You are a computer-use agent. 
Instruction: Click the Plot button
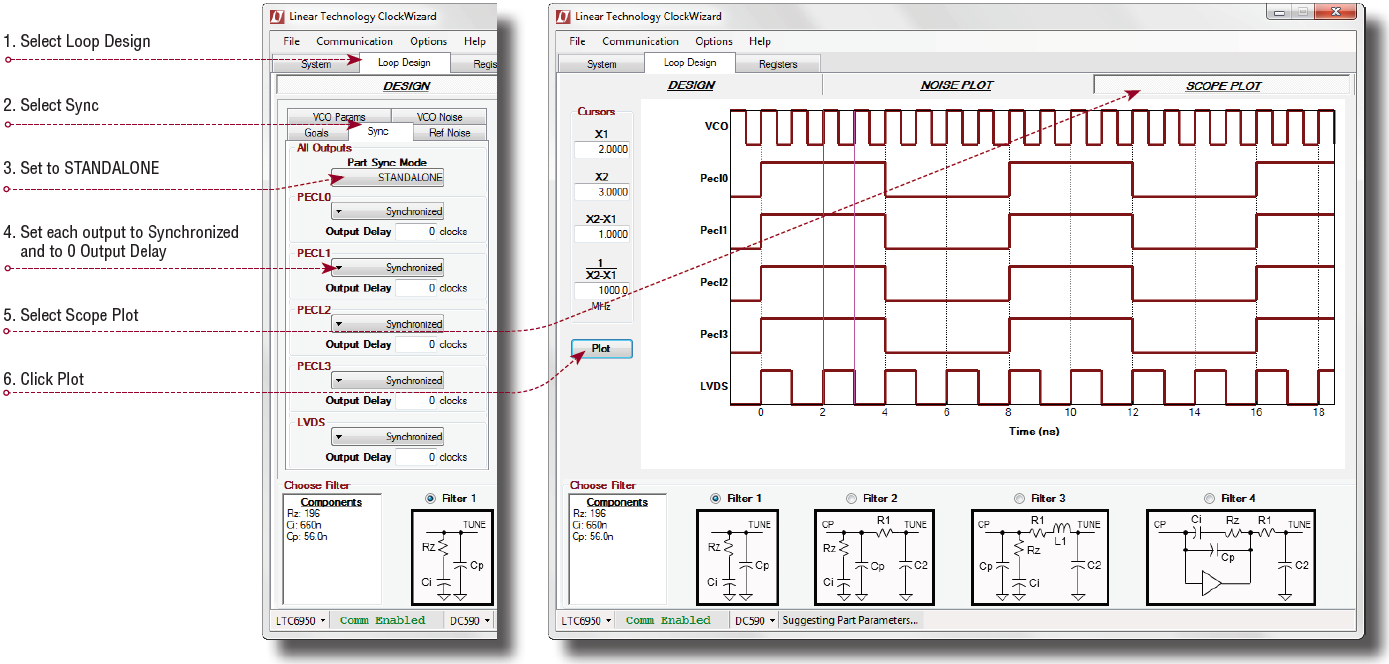[601, 349]
